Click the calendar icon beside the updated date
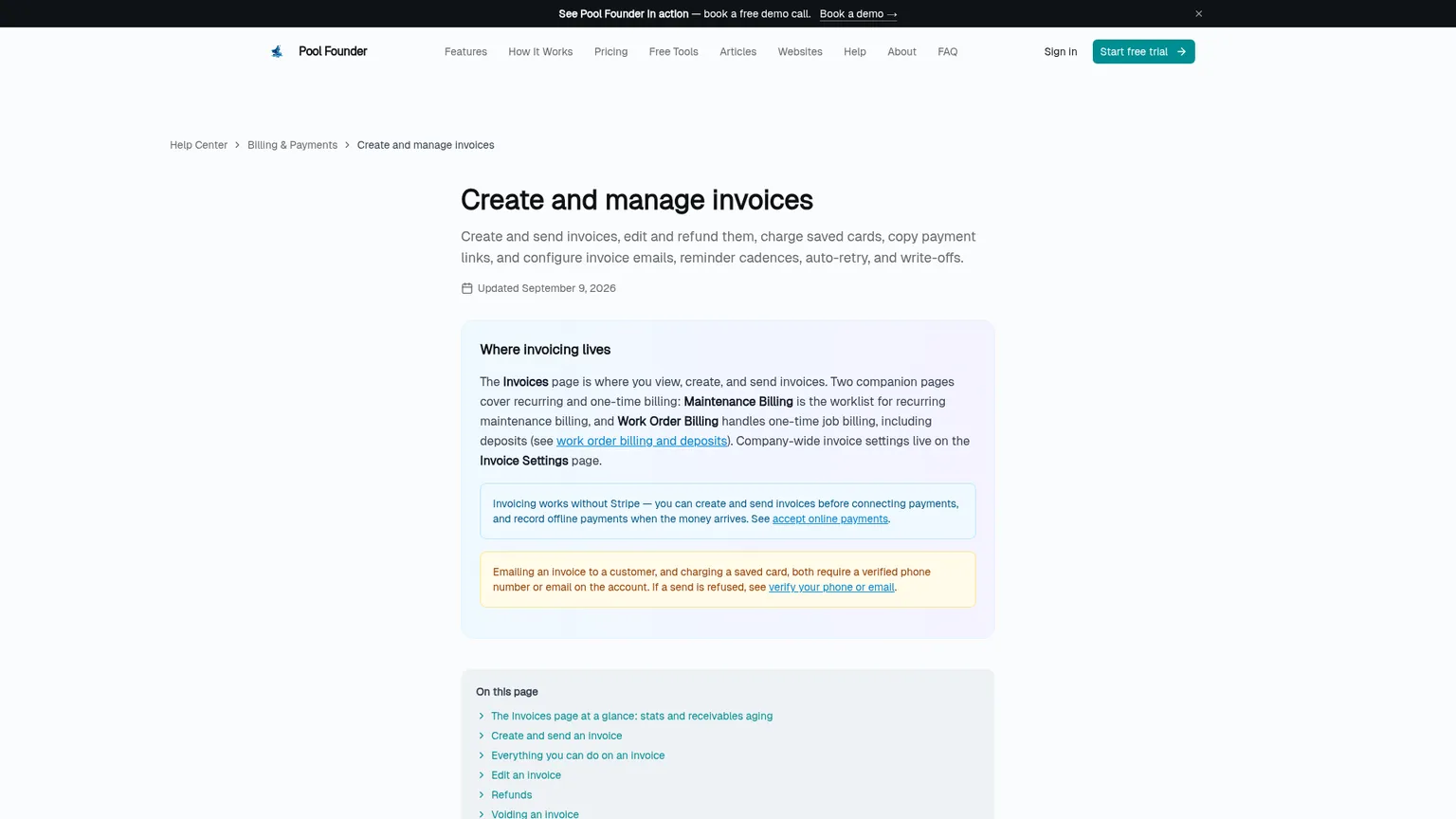 466,288
